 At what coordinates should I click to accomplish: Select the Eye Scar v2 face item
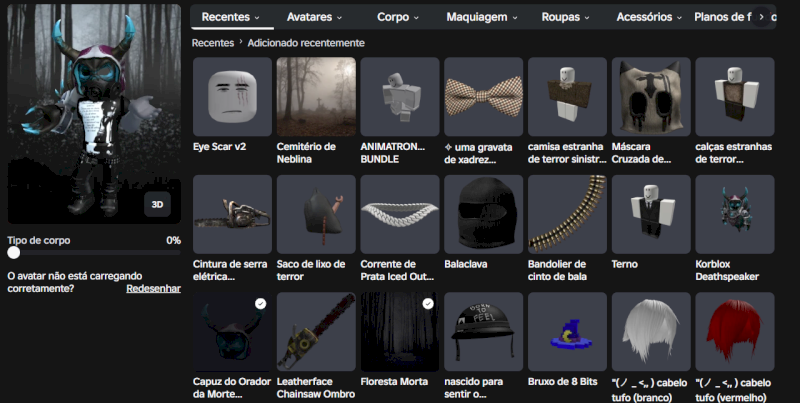tap(232, 97)
